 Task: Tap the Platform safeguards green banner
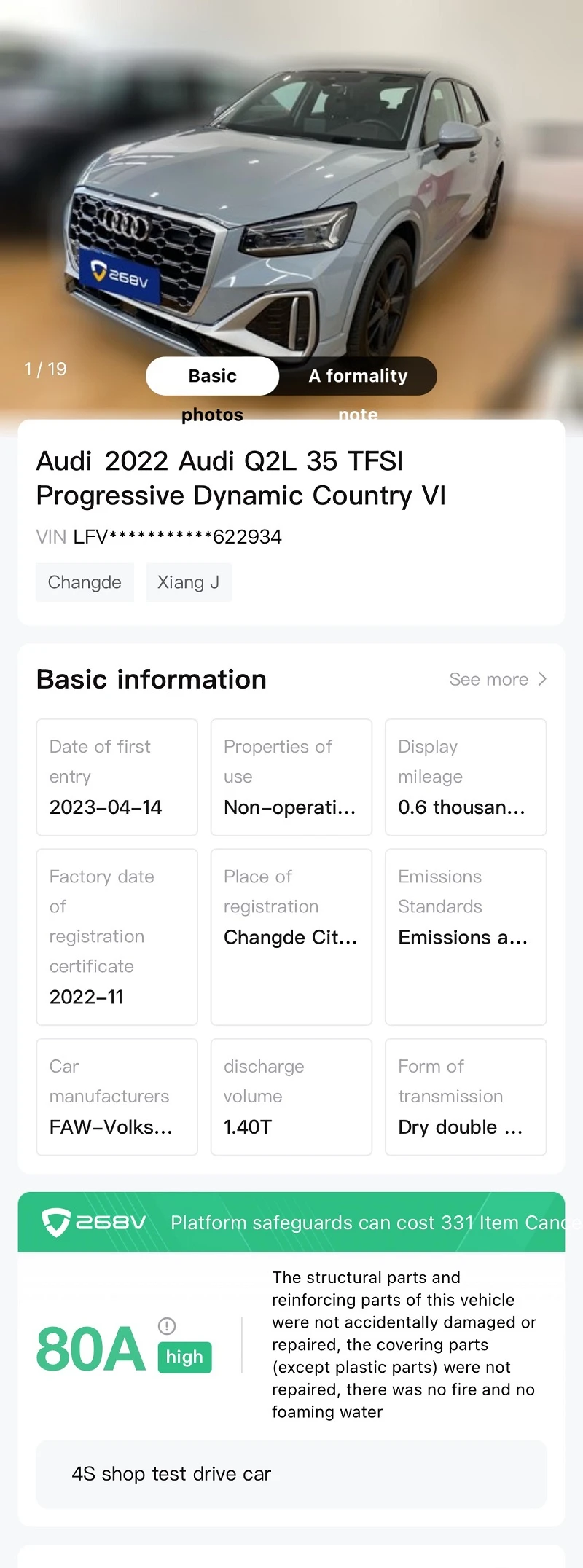click(x=291, y=1222)
